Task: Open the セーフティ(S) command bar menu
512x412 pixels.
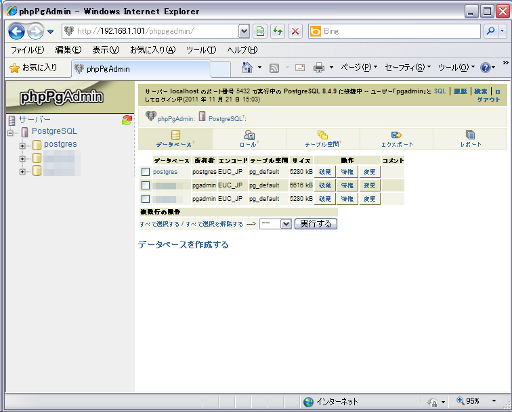Action: (x=408, y=68)
